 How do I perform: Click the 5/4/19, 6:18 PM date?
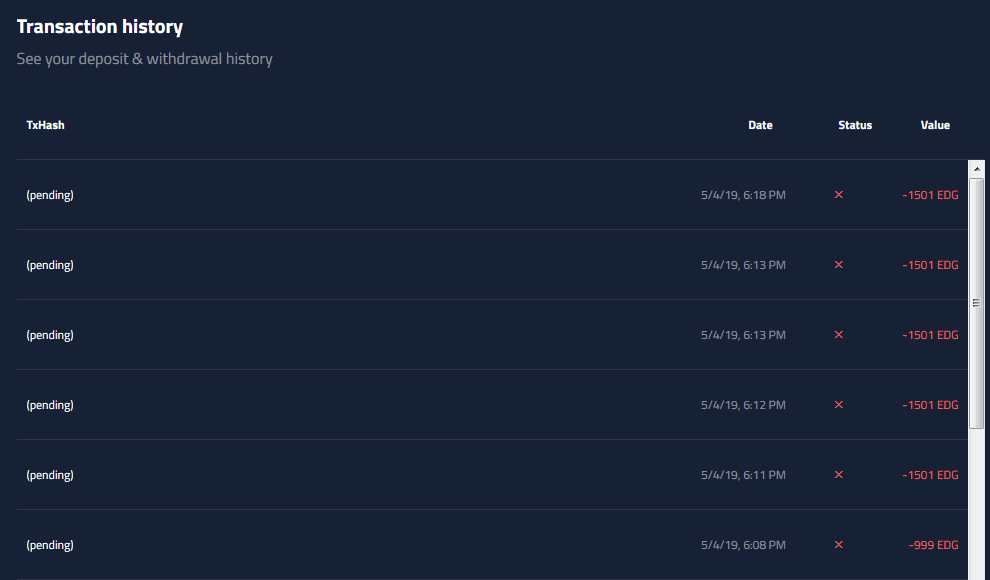click(x=743, y=195)
